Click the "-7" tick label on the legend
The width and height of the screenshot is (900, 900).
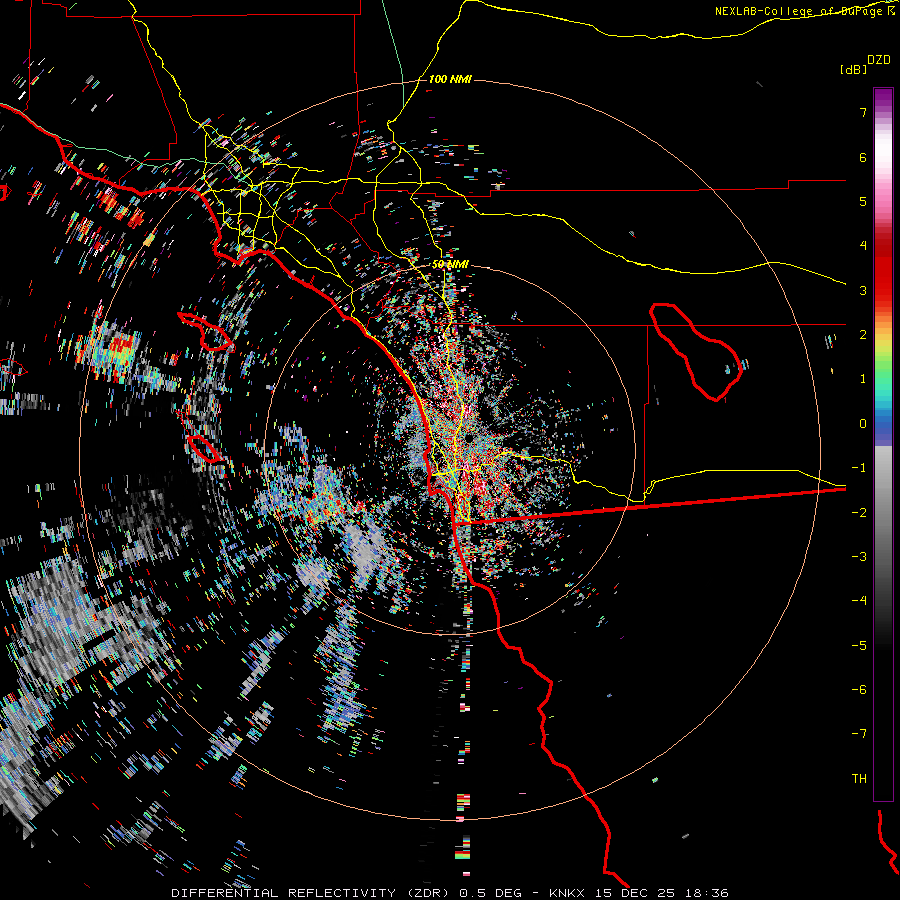pyautogui.click(x=859, y=734)
